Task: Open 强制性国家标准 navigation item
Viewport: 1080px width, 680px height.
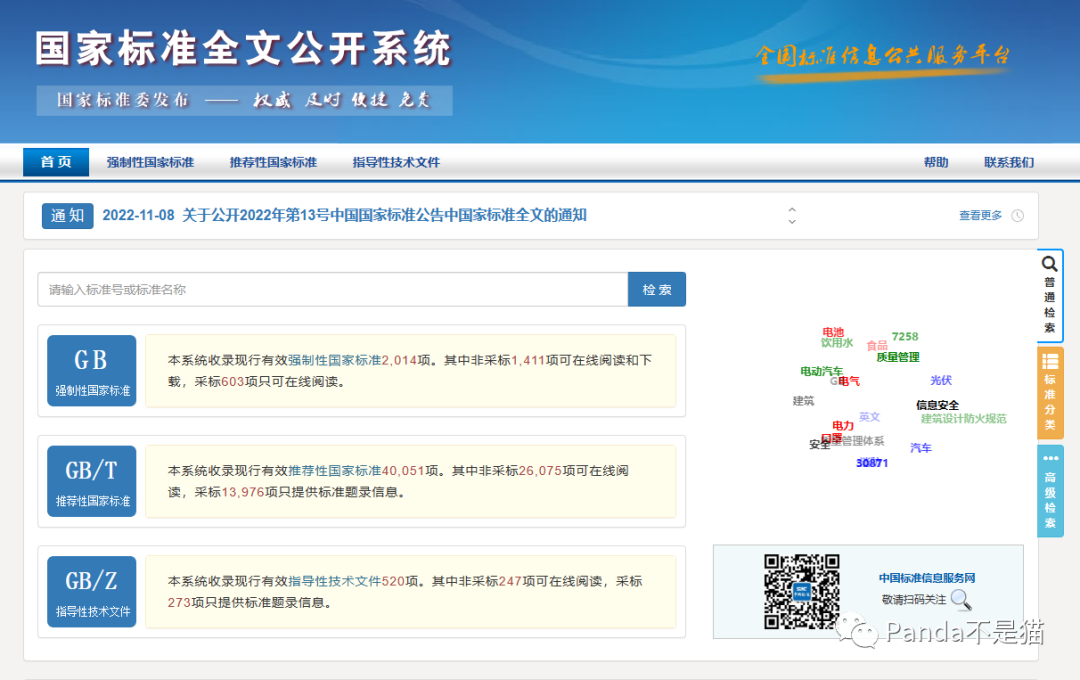Action: 150,163
